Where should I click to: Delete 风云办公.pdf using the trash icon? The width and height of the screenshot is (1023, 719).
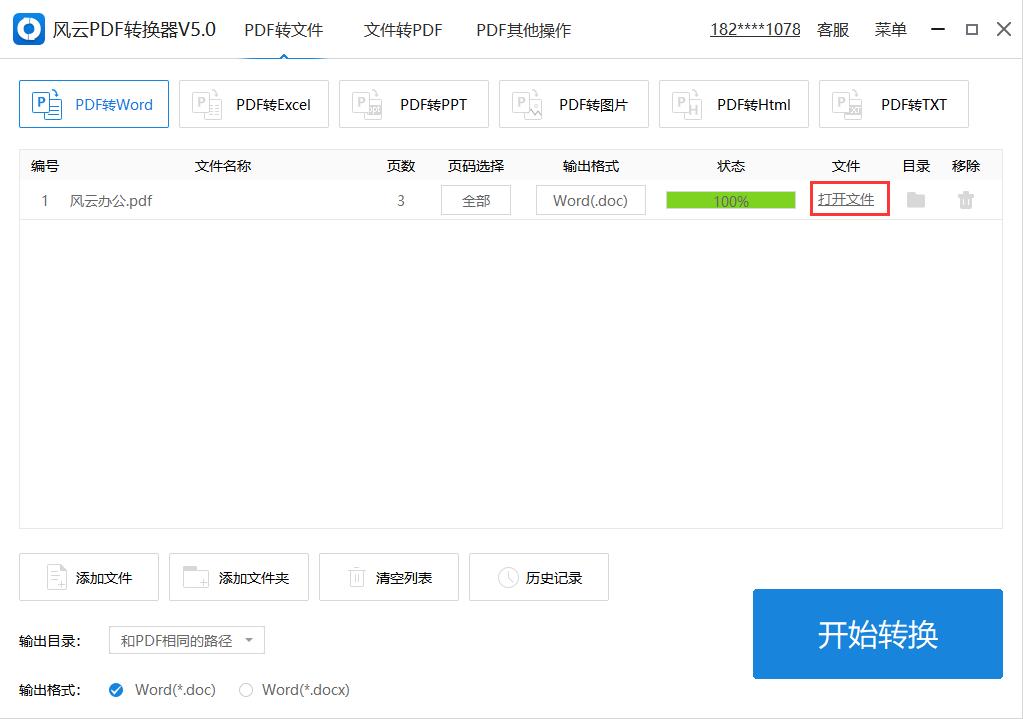pos(964,200)
